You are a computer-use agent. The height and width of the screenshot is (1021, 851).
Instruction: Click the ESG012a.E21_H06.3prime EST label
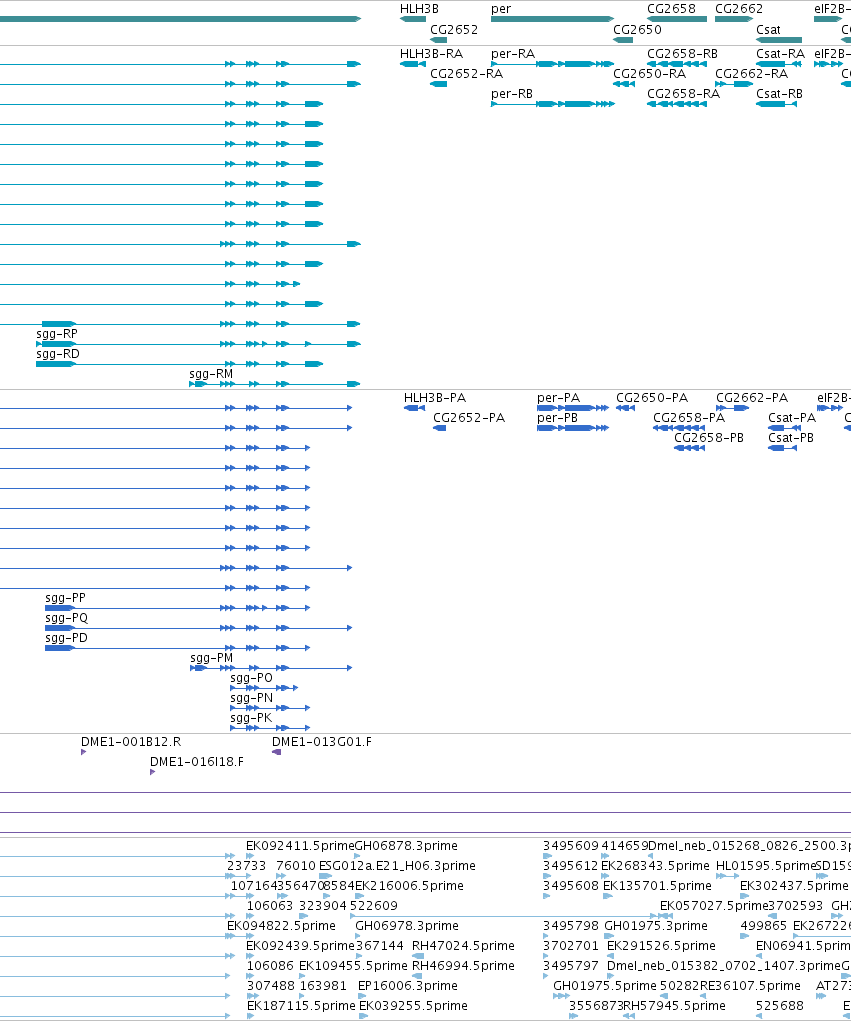point(397,866)
